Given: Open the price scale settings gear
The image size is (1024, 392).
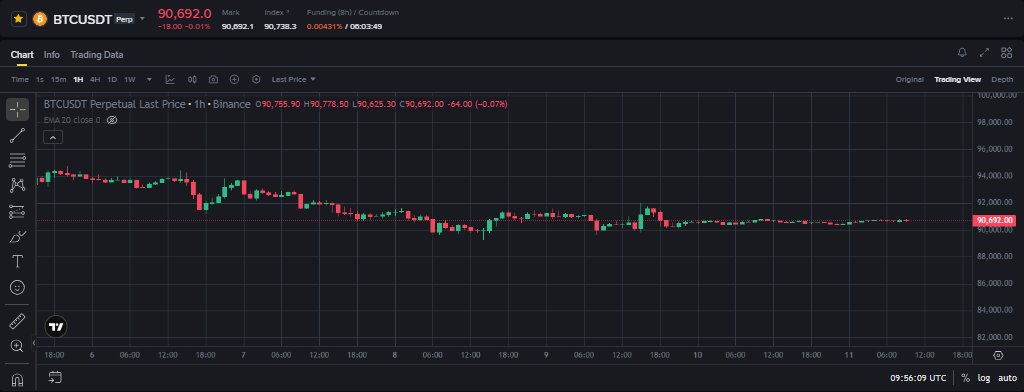Looking at the screenshot, I should [997, 355].
